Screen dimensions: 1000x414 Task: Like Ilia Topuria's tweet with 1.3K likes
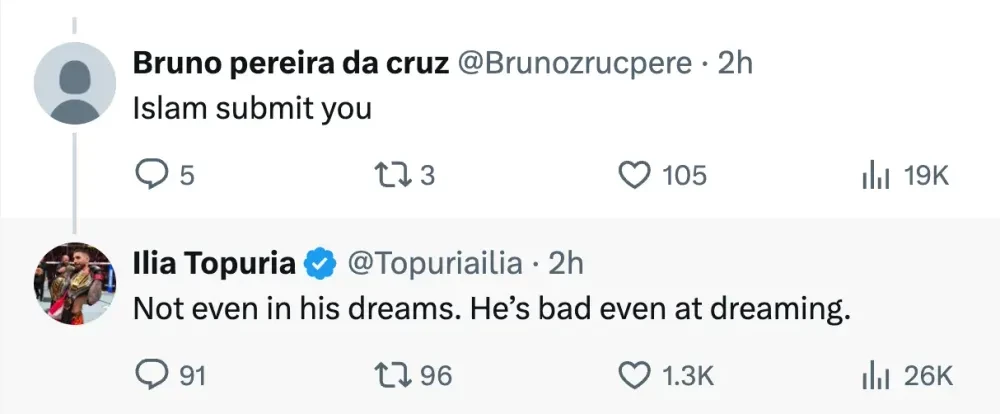[634, 375]
